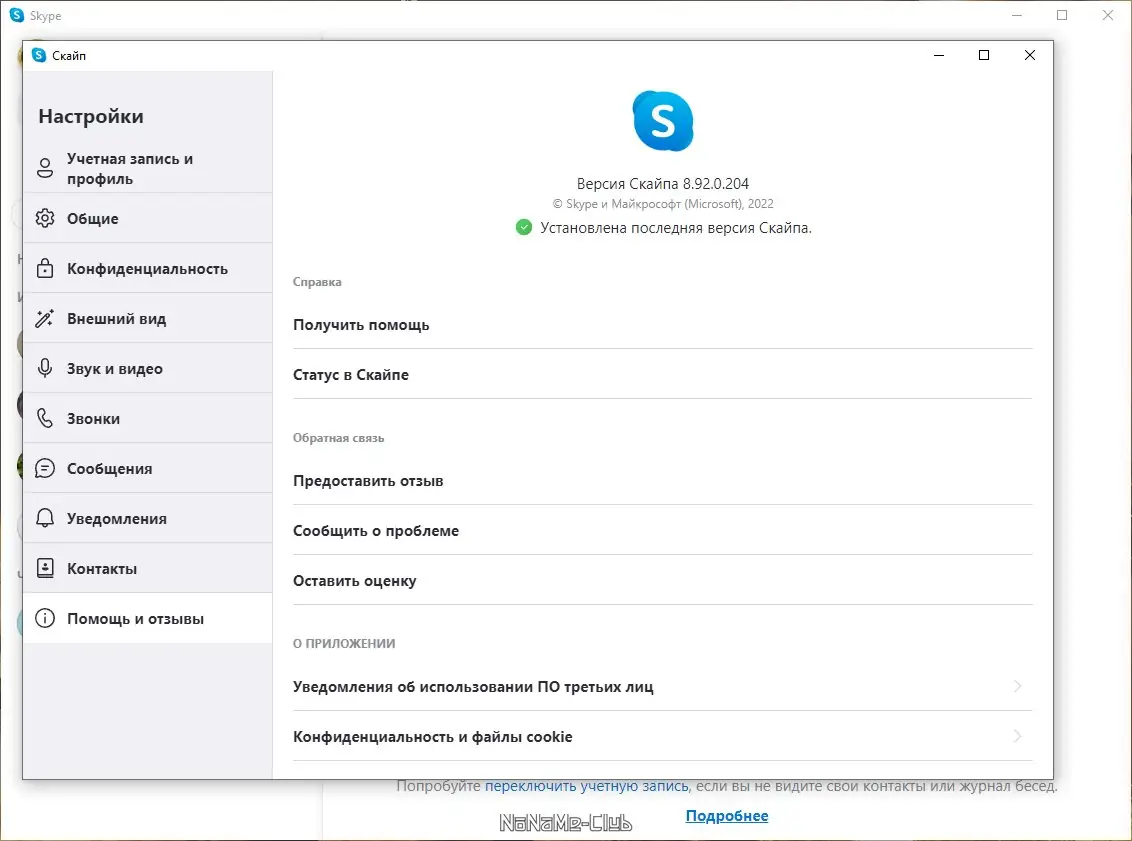This screenshot has height=841, width=1132.
Task: Click the magic wand icon for Внешний вид
Action: pyautogui.click(x=45, y=318)
